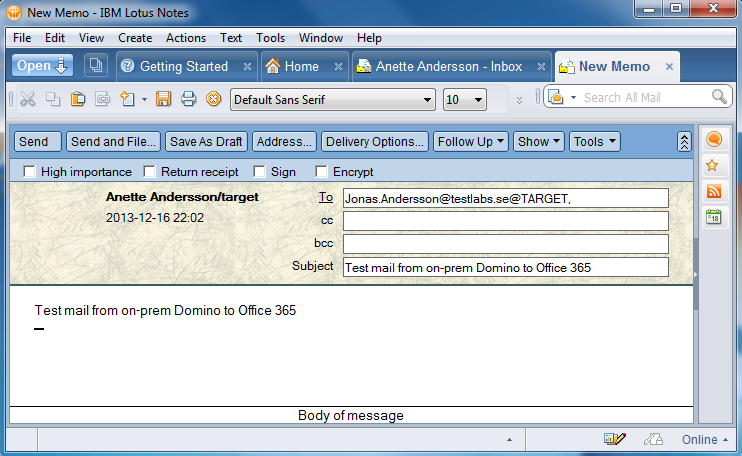Tick the Return receipt checkbox

[150, 171]
